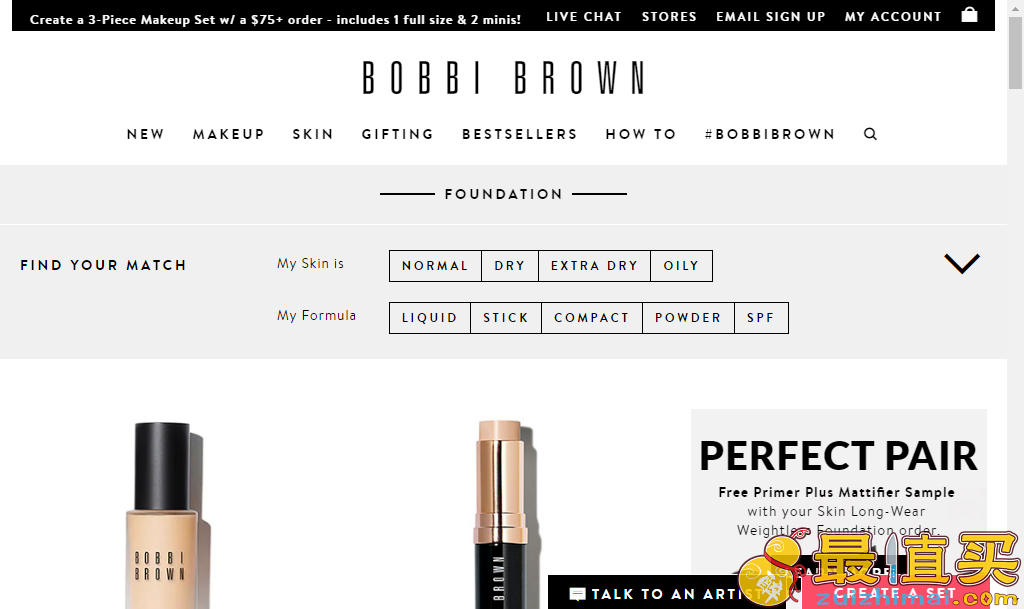Viewport: 1024px width, 609px height.
Task: Click the 3-Piece Makeup Set promo banner
Action: (275, 20)
